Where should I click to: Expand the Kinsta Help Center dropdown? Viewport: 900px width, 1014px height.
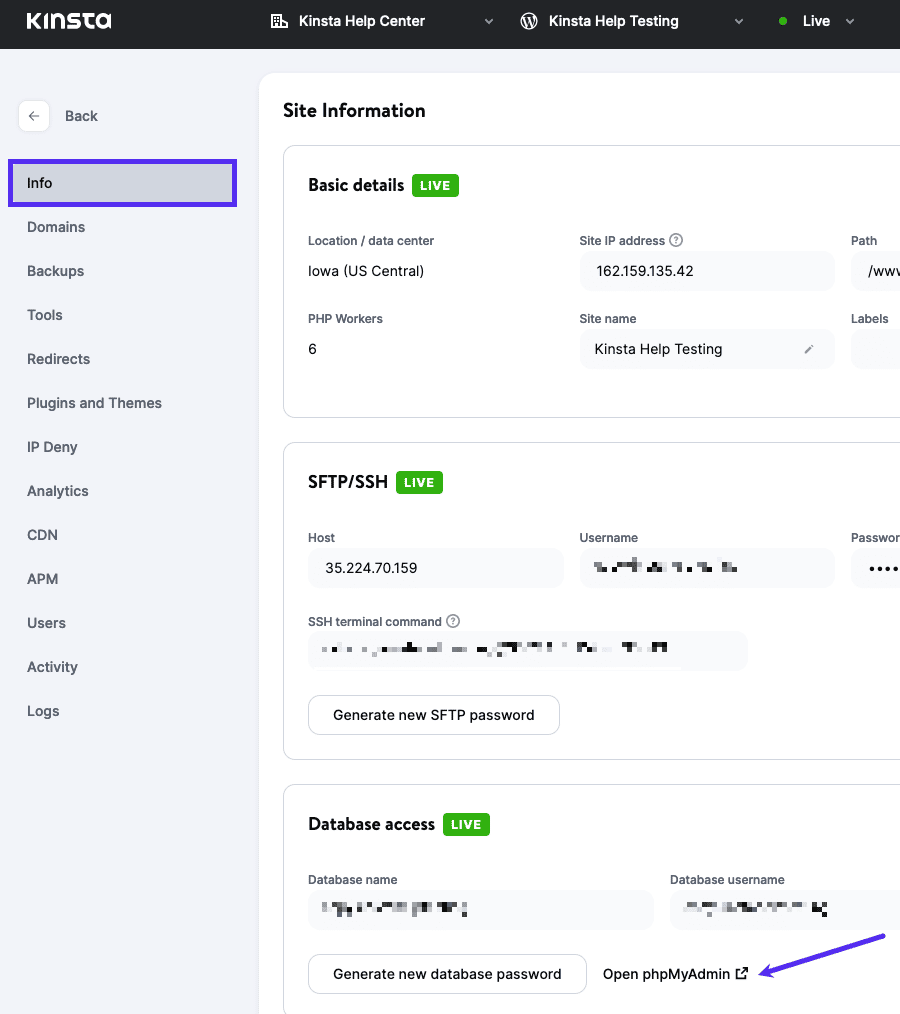[x=488, y=20]
